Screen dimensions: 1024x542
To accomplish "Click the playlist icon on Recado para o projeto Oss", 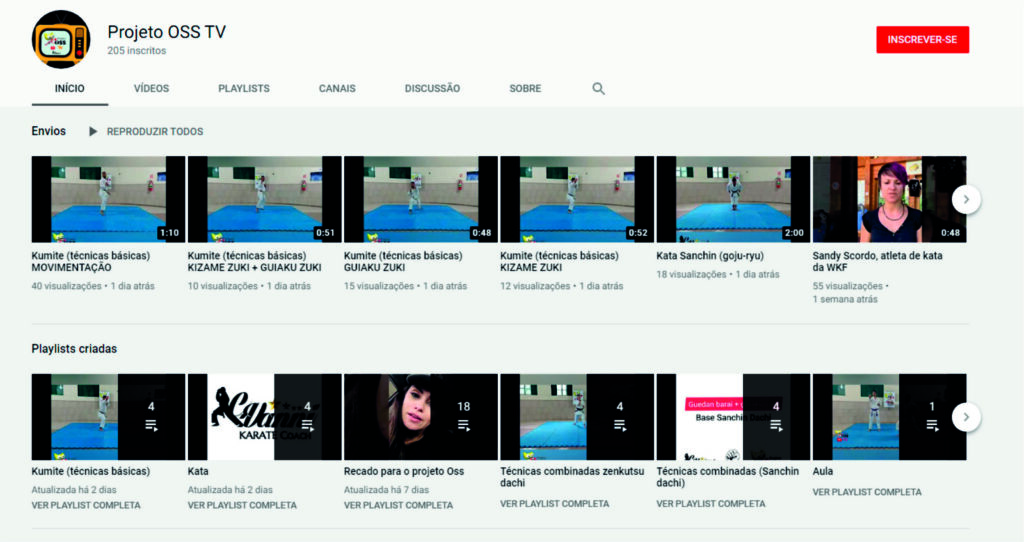I will 463,425.
